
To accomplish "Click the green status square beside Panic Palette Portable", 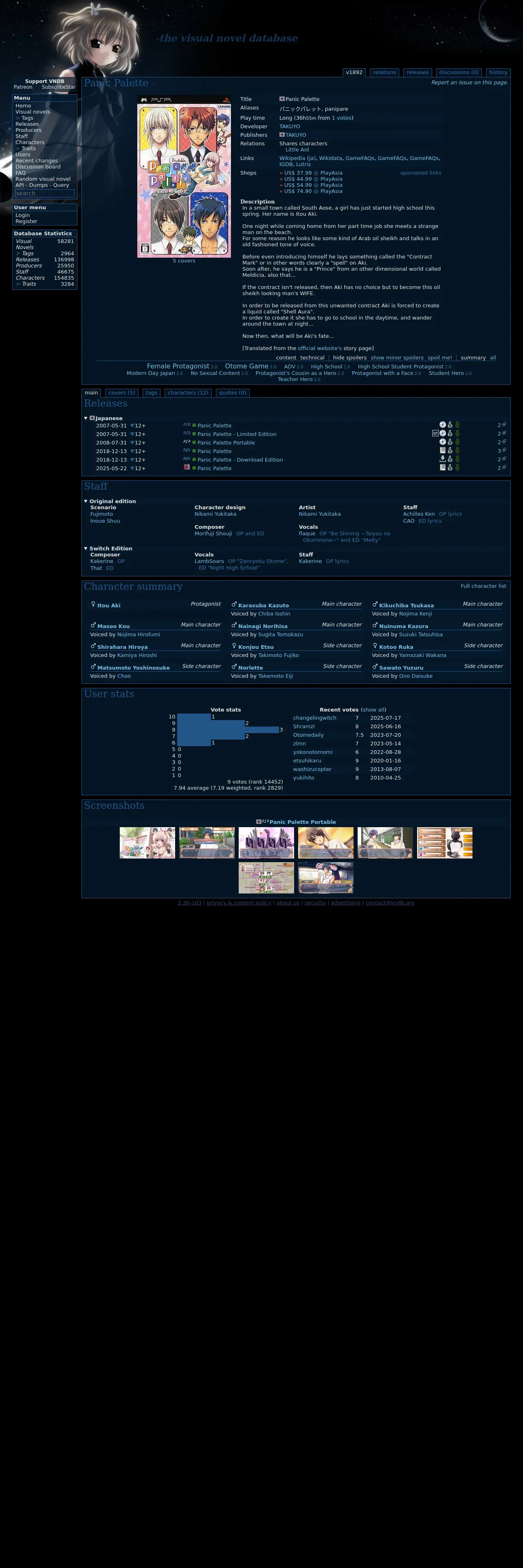I will click(194, 442).
